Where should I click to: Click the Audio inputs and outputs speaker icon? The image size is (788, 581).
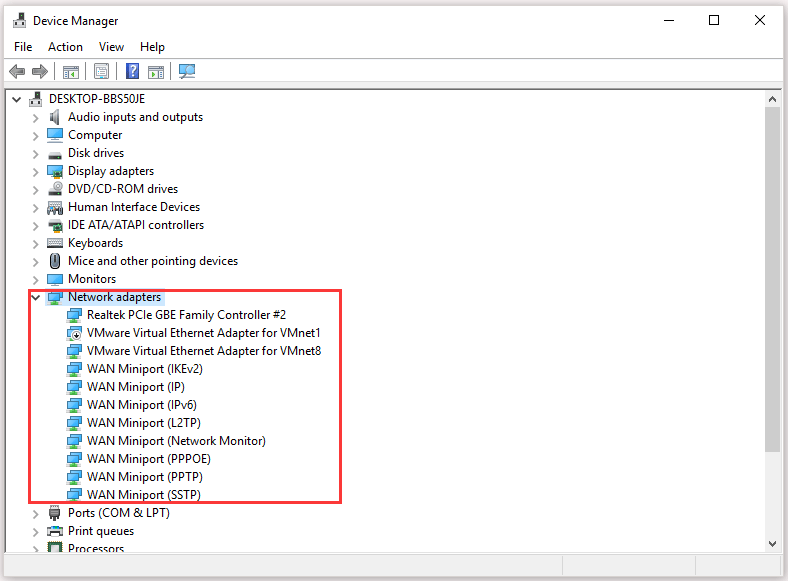pos(55,117)
